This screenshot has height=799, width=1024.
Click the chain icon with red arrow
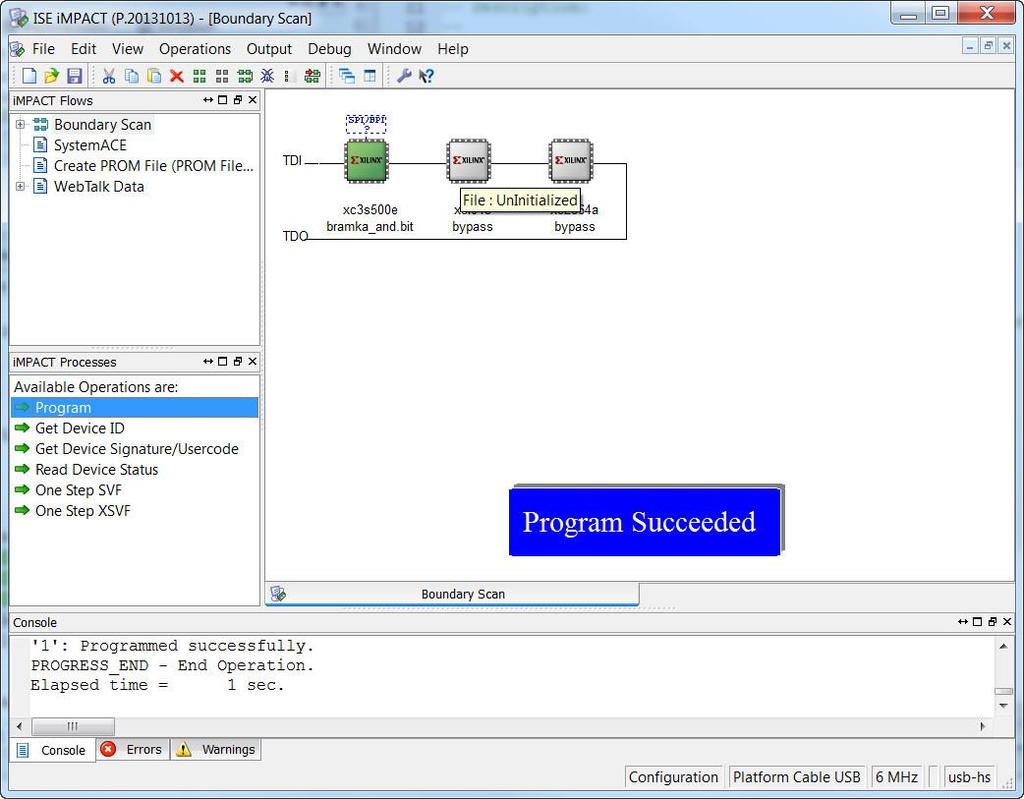tap(312, 76)
